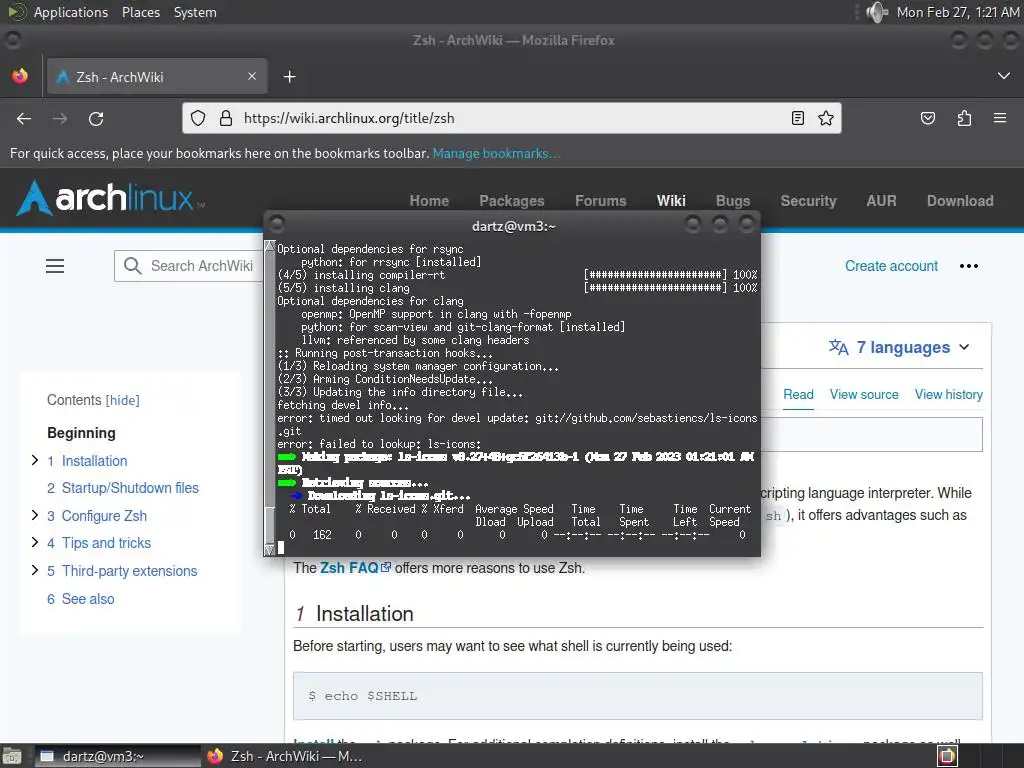The width and height of the screenshot is (1024, 768).
Task: Open the View history tab
Action: click(948, 394)
